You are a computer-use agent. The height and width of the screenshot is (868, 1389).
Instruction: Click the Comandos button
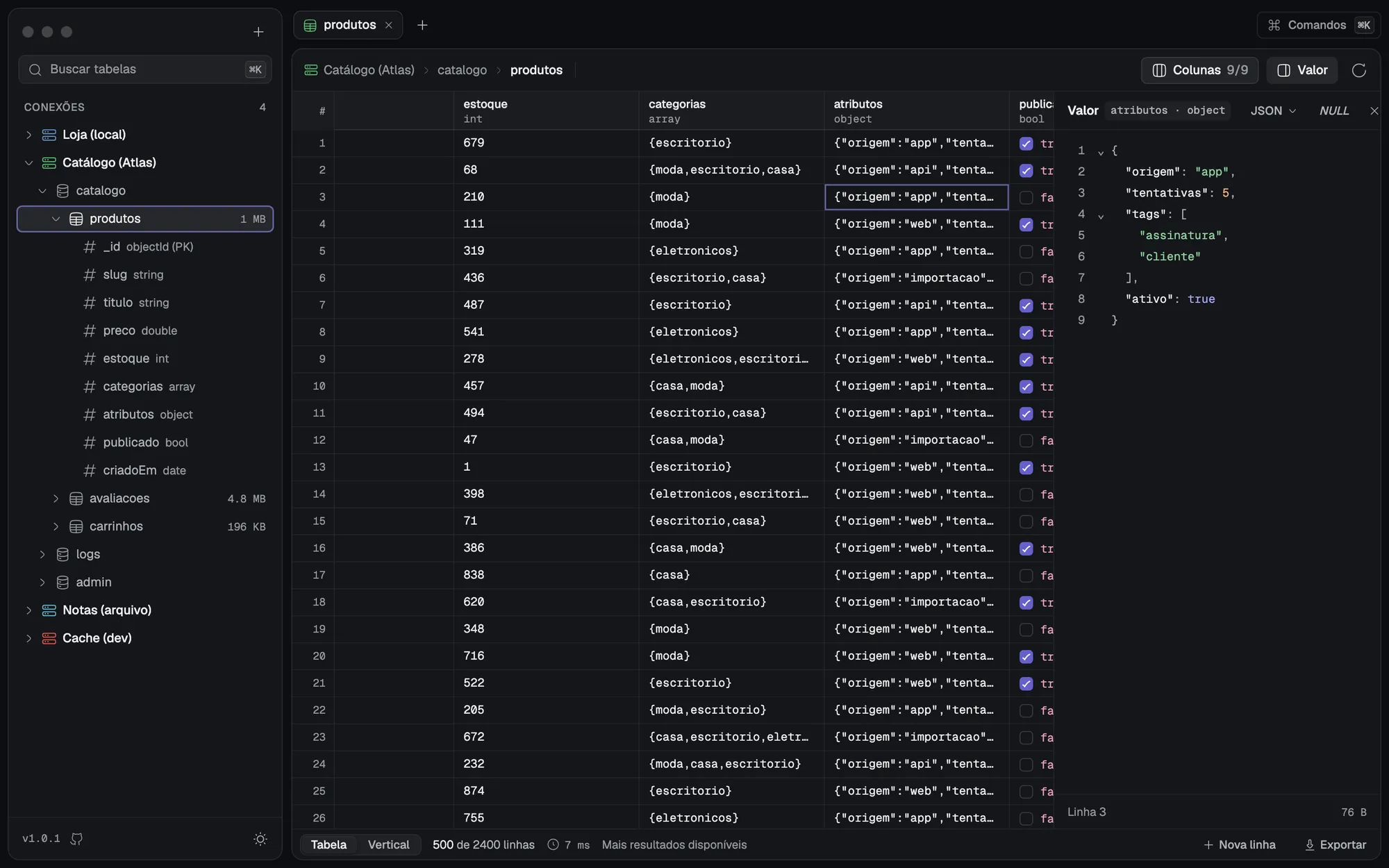click(x=1318, y=25)
